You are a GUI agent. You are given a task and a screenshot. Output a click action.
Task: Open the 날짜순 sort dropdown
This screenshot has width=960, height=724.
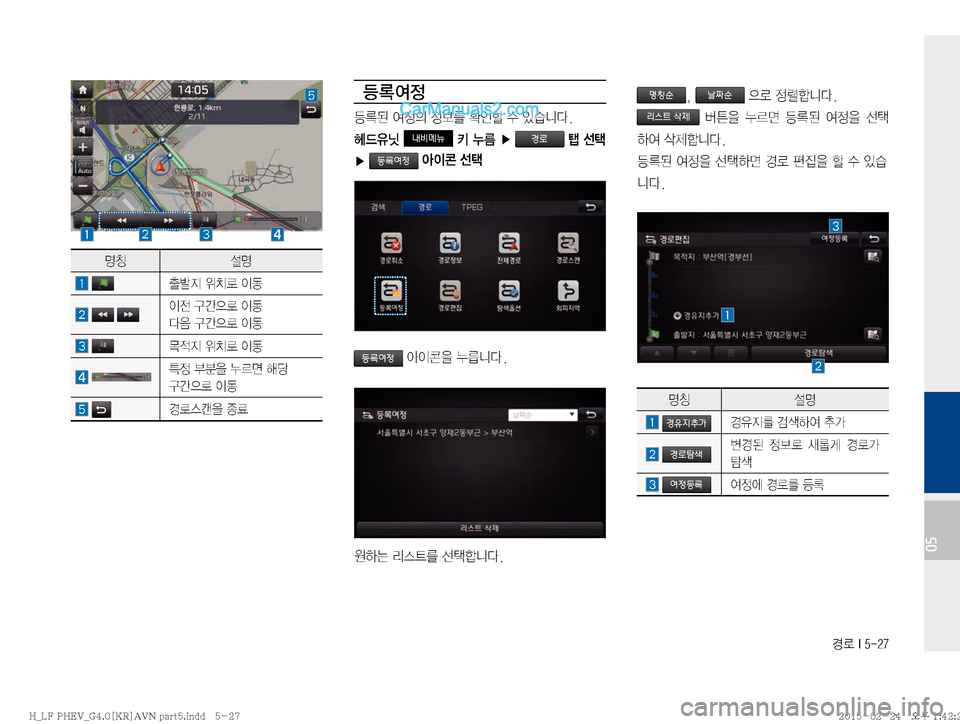(543, 415)
